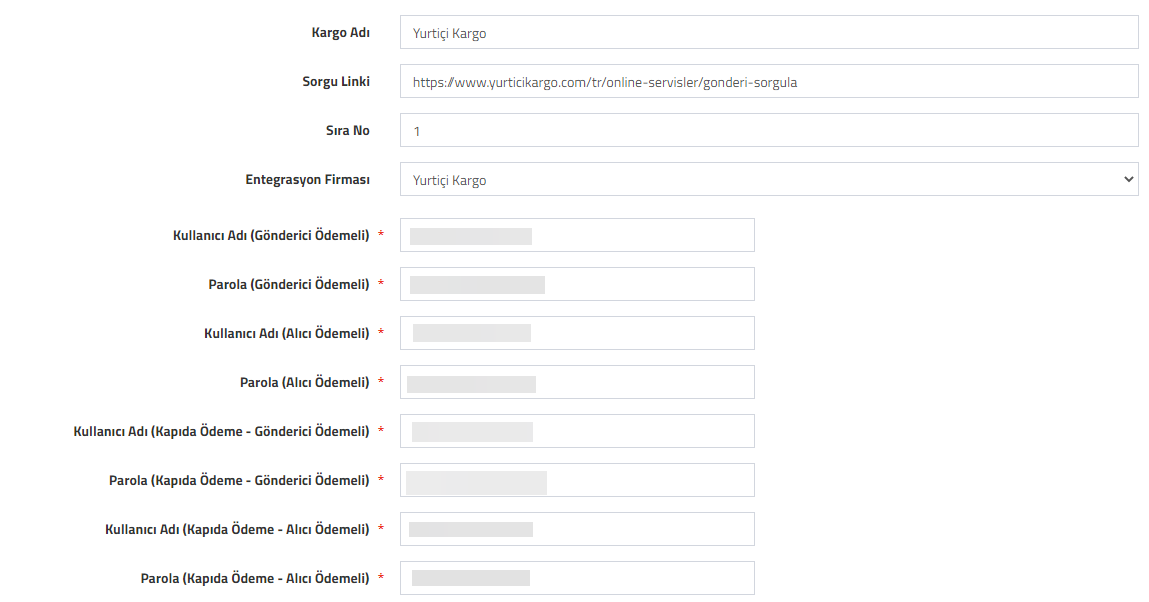Click the 'Sorgu Linki' label
Viewport: 1149px width, 602px height.
coord(336,82)
